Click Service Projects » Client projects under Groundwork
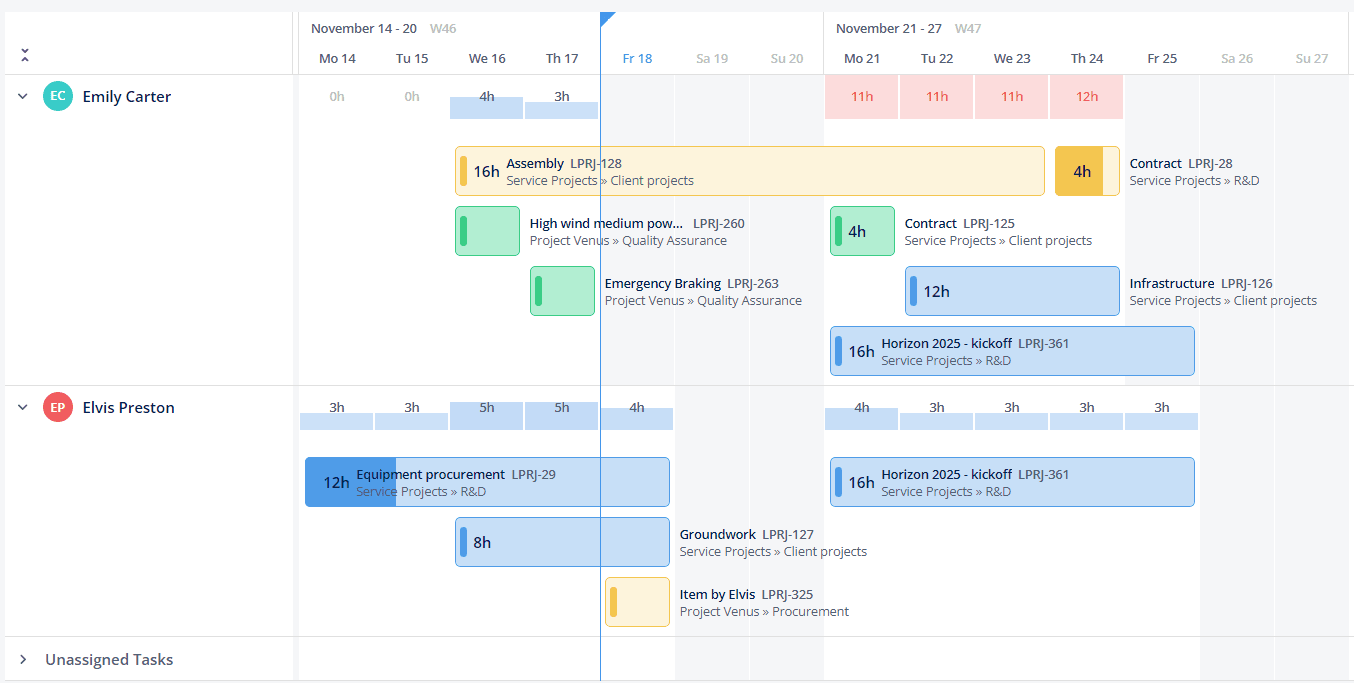 [773, 552]
